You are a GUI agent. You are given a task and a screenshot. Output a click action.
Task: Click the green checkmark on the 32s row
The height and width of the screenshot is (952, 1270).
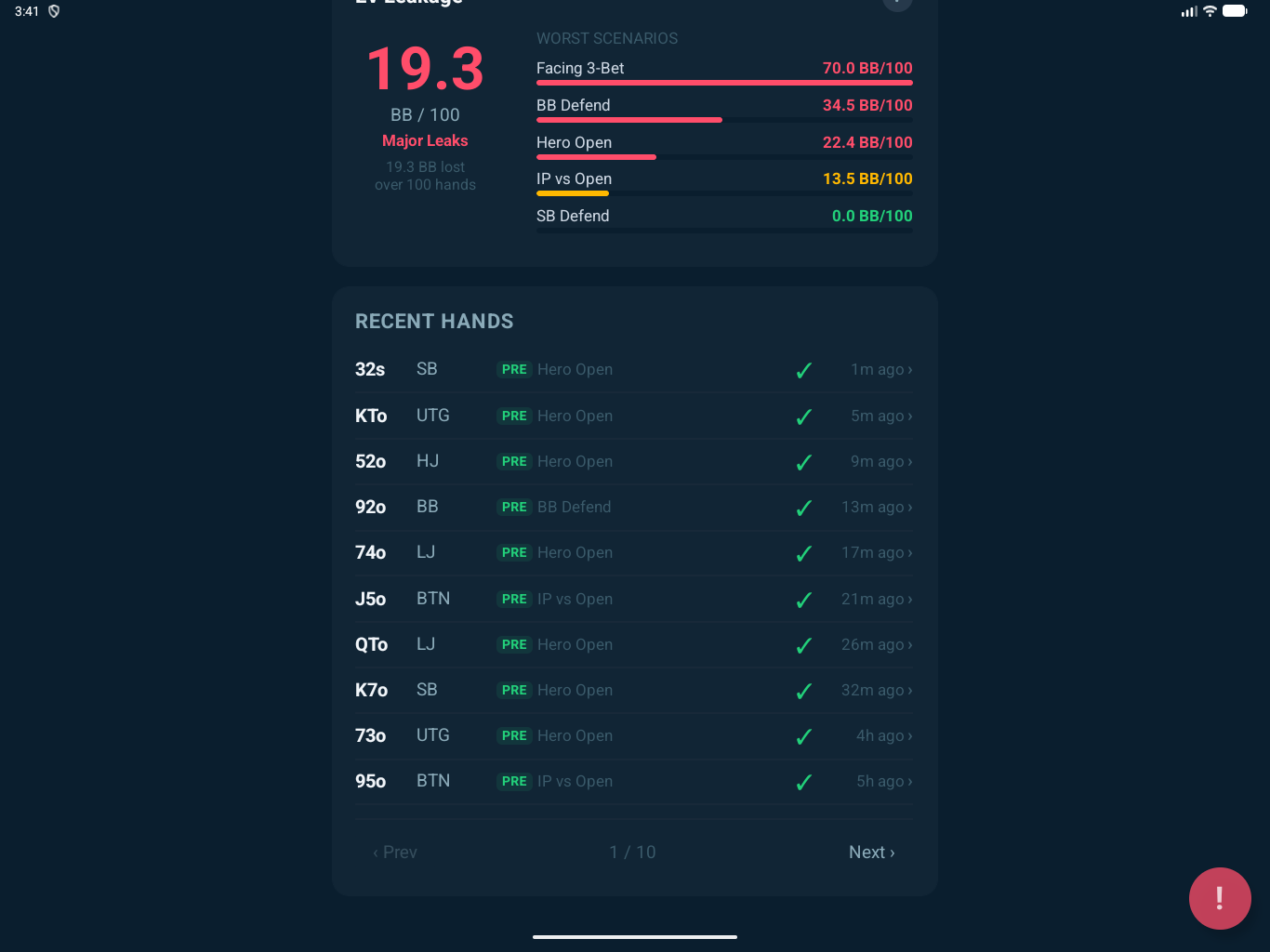click(x=804, y=370)
